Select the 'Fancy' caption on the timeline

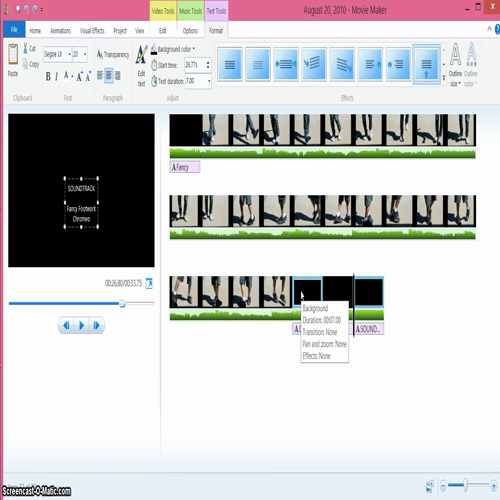pos(185,167)
